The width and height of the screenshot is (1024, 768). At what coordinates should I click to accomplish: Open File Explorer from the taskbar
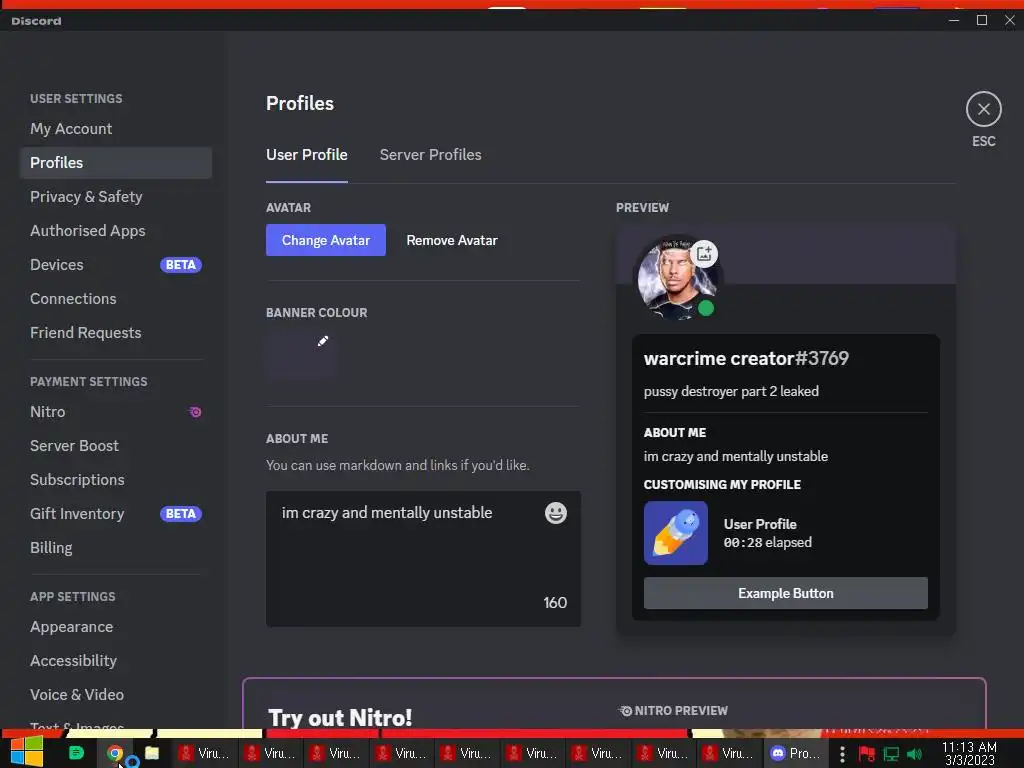[152, 753]
